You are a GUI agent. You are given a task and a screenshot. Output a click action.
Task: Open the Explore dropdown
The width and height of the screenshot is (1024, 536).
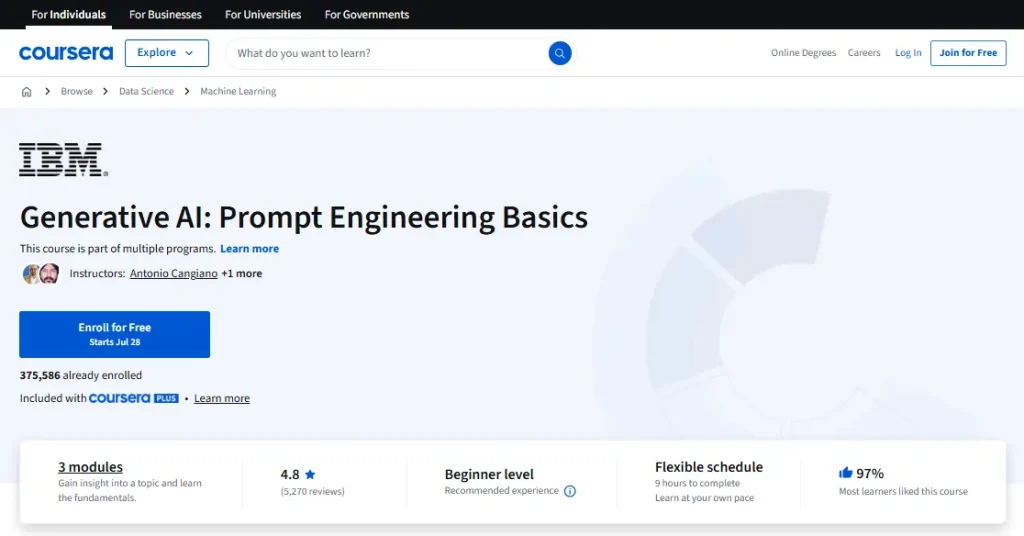click(x=167, y=53)
